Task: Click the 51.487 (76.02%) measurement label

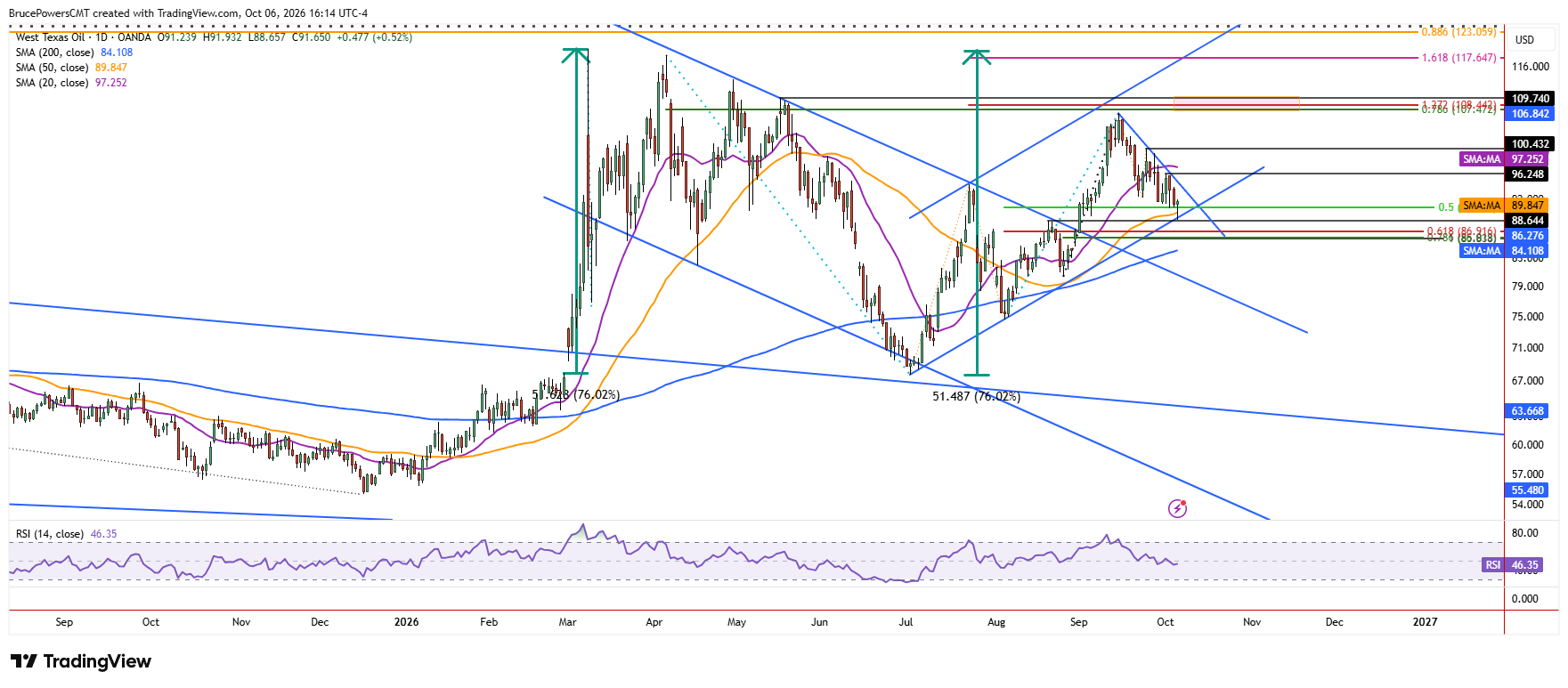Action: pos(976,397)
